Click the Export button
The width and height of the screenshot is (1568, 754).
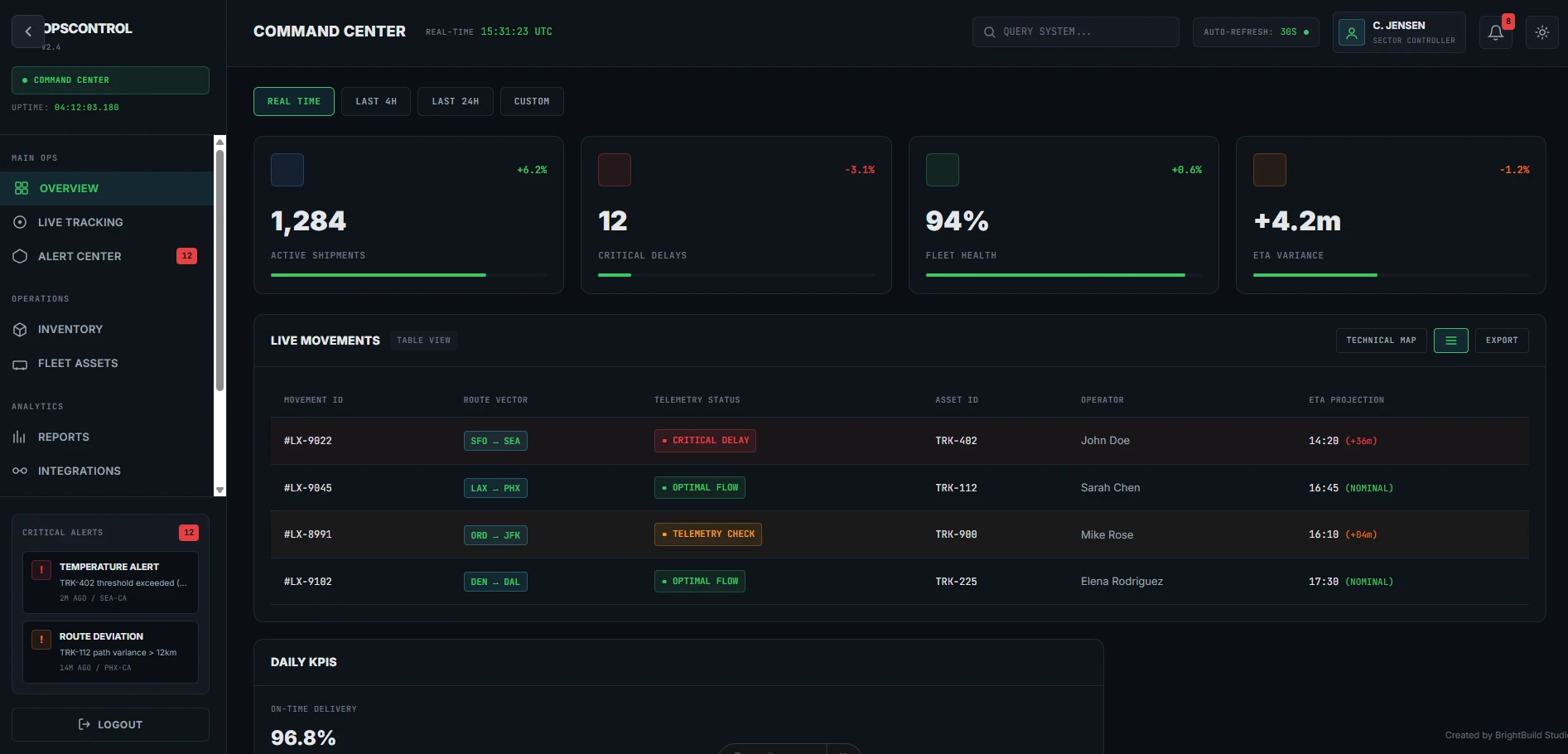coord(1501,341)
